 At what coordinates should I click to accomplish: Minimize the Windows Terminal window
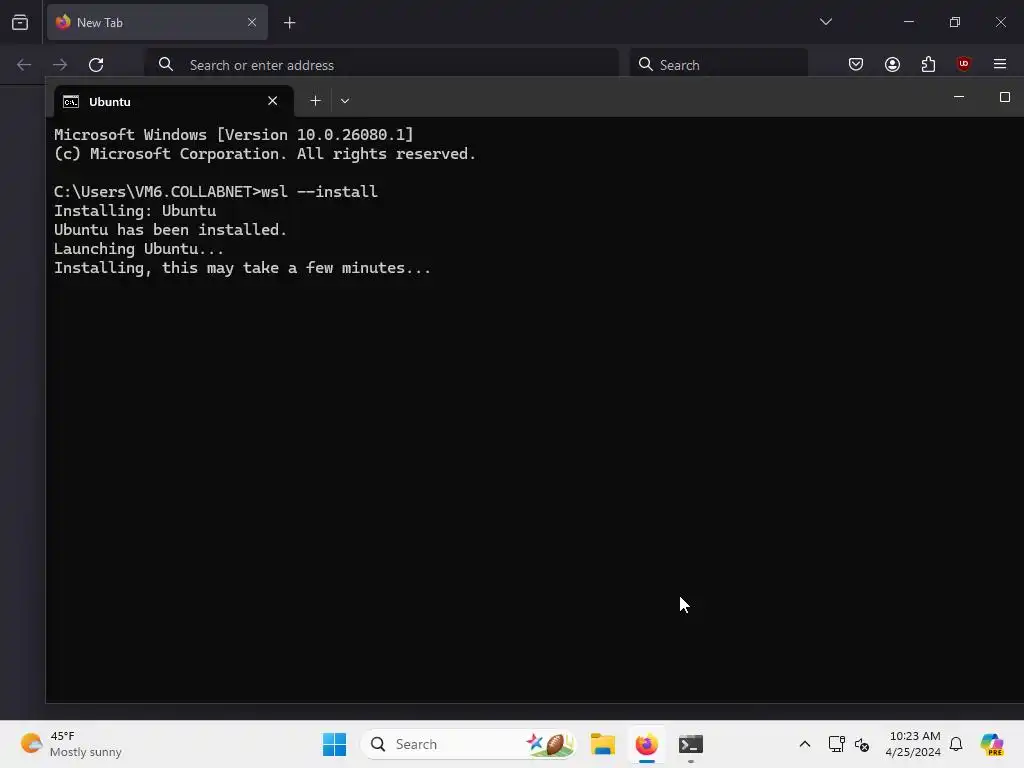pyautogui.click(x=959, y=97)
